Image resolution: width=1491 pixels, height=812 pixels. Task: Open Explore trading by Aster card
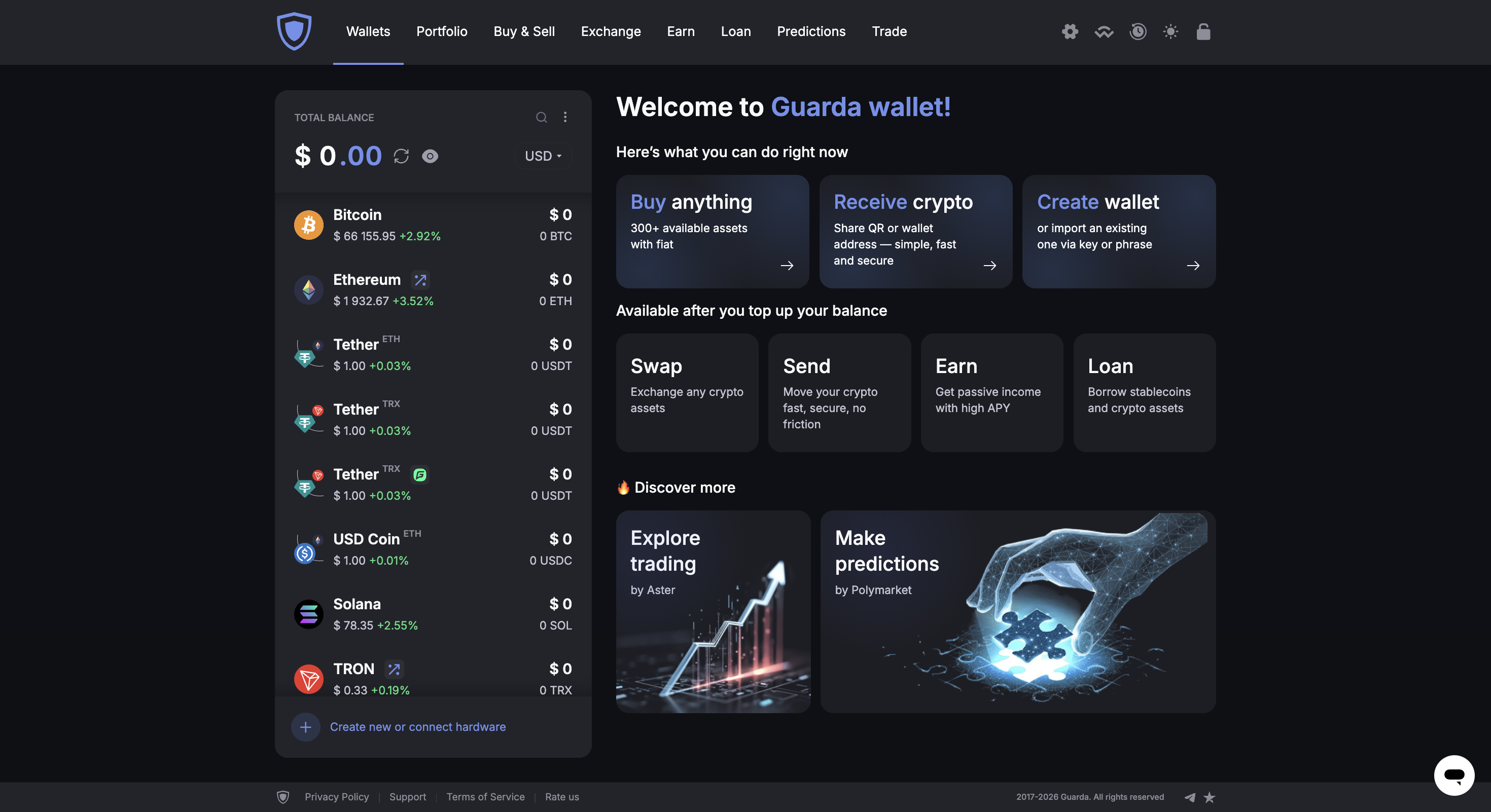point(713,611)
